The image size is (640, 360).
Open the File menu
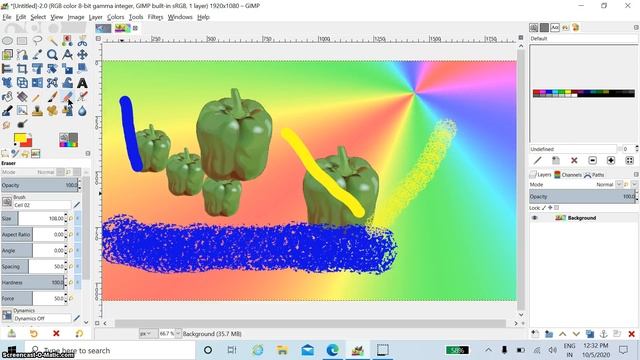click(x=7, y=17)
